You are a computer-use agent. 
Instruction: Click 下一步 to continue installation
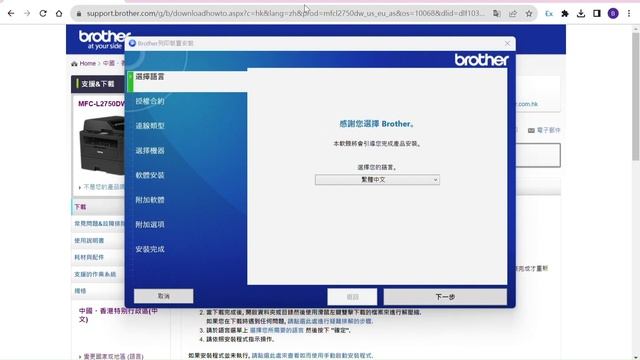[445, 297]
